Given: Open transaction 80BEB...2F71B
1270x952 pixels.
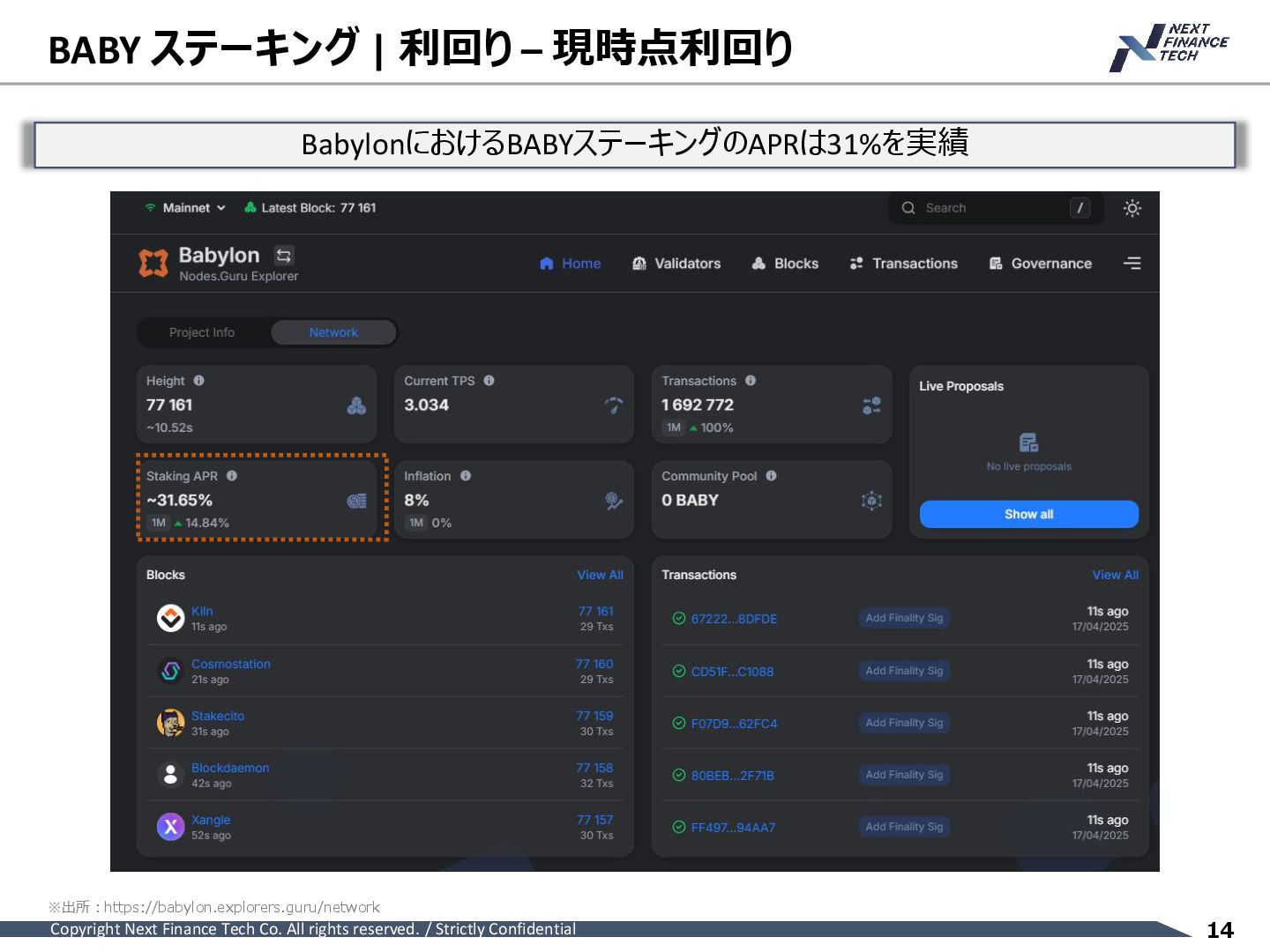Looking at the screenshot, I should coord(732,776).
